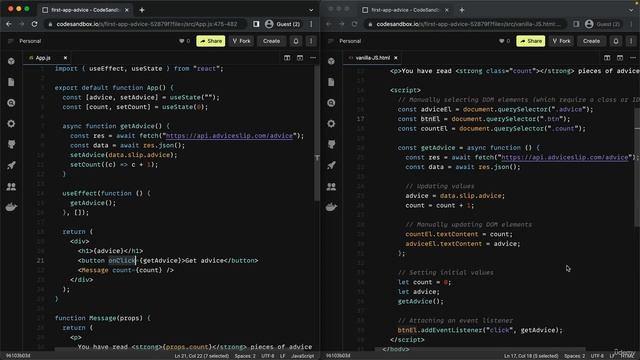Open Settings gear in left window sidebar
Image resolution: width=640 pixels, height=360 pixels.
[x=11, y=124]
